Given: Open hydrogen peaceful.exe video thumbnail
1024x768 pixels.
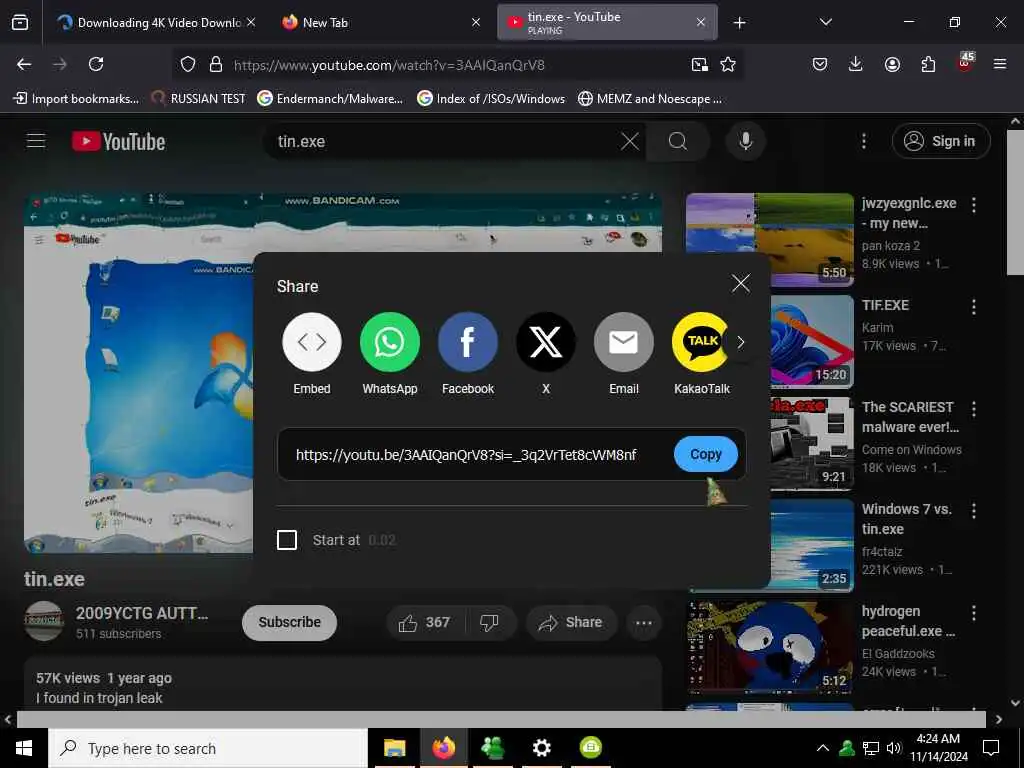Looking at the screenshot, I should (x=769, y=647).
